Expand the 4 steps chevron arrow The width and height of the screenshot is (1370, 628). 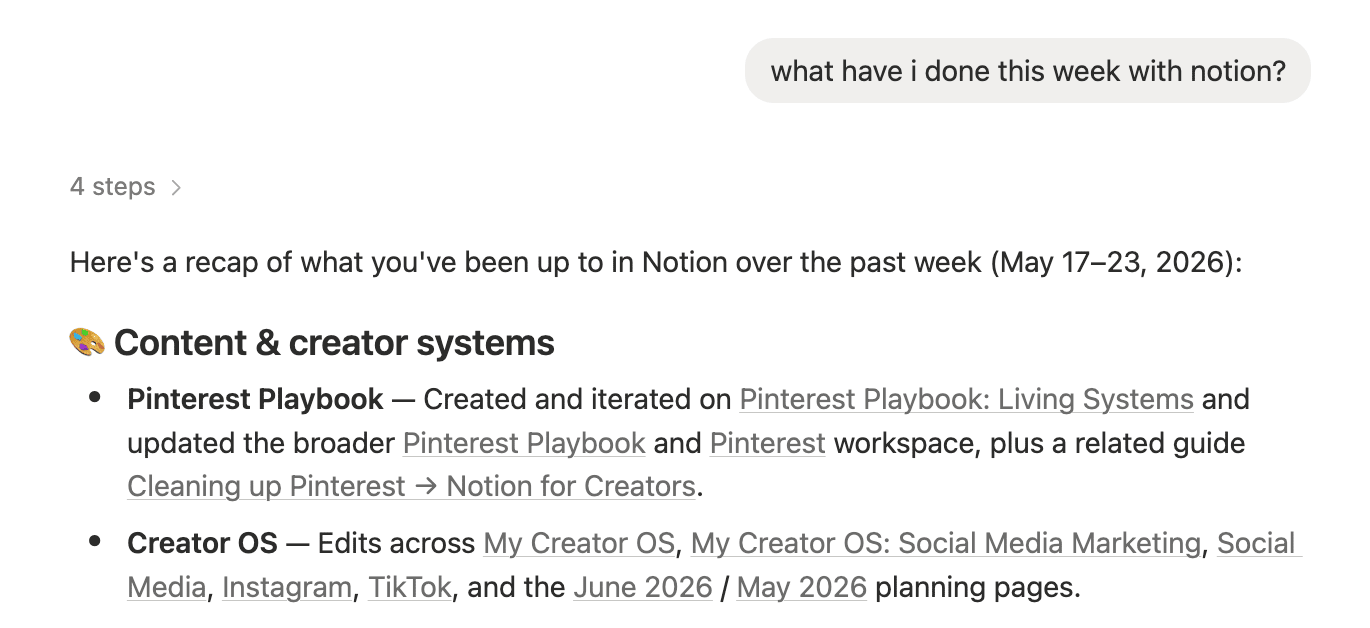click(x=176, y=187)
